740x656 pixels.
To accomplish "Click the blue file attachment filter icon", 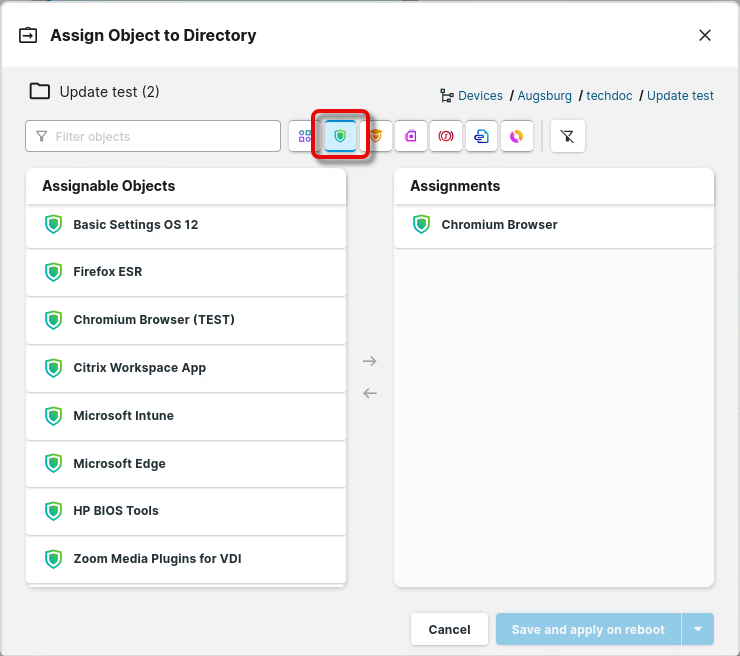I will [x=481, y=136].
